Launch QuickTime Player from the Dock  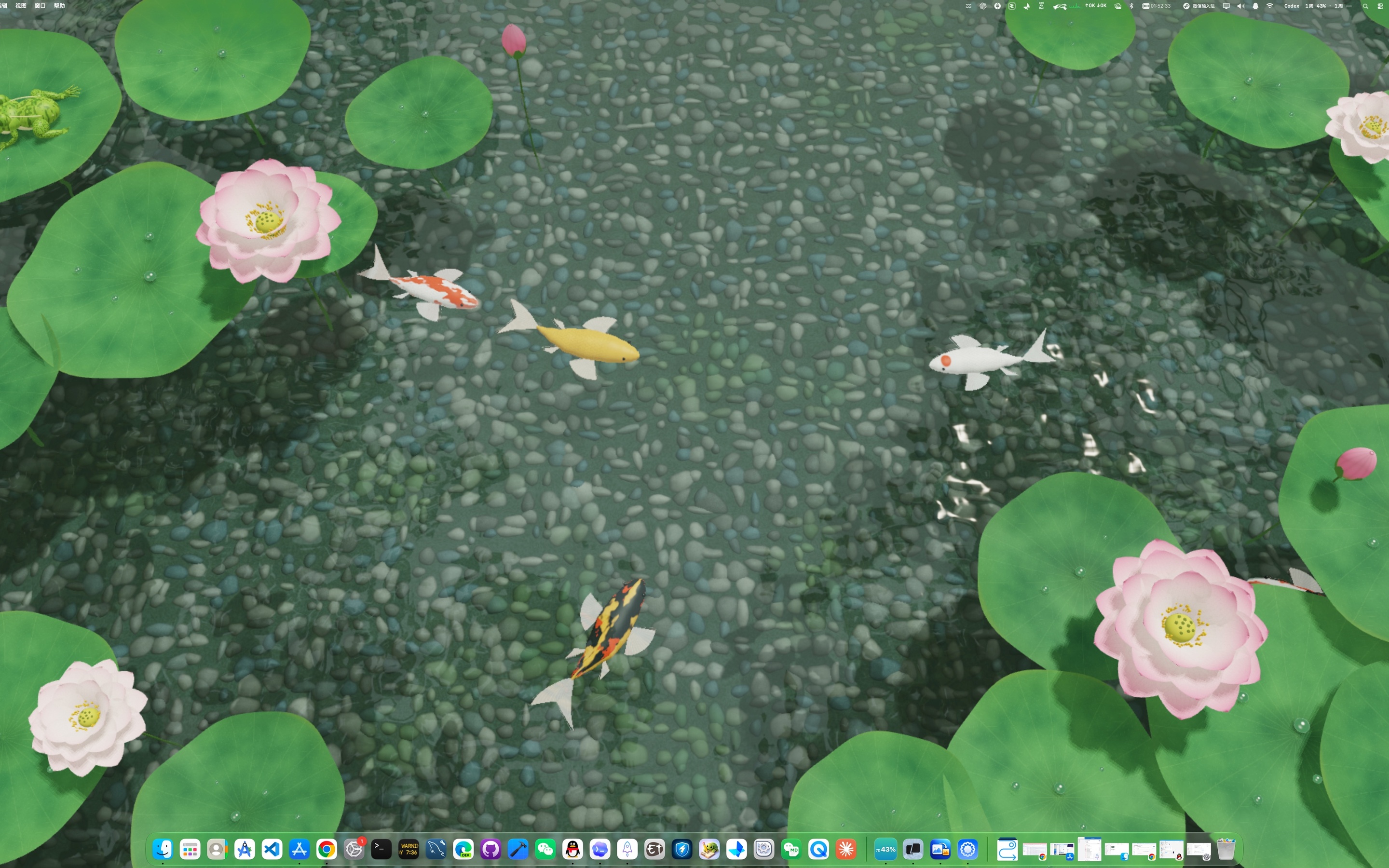coord(819,849)
